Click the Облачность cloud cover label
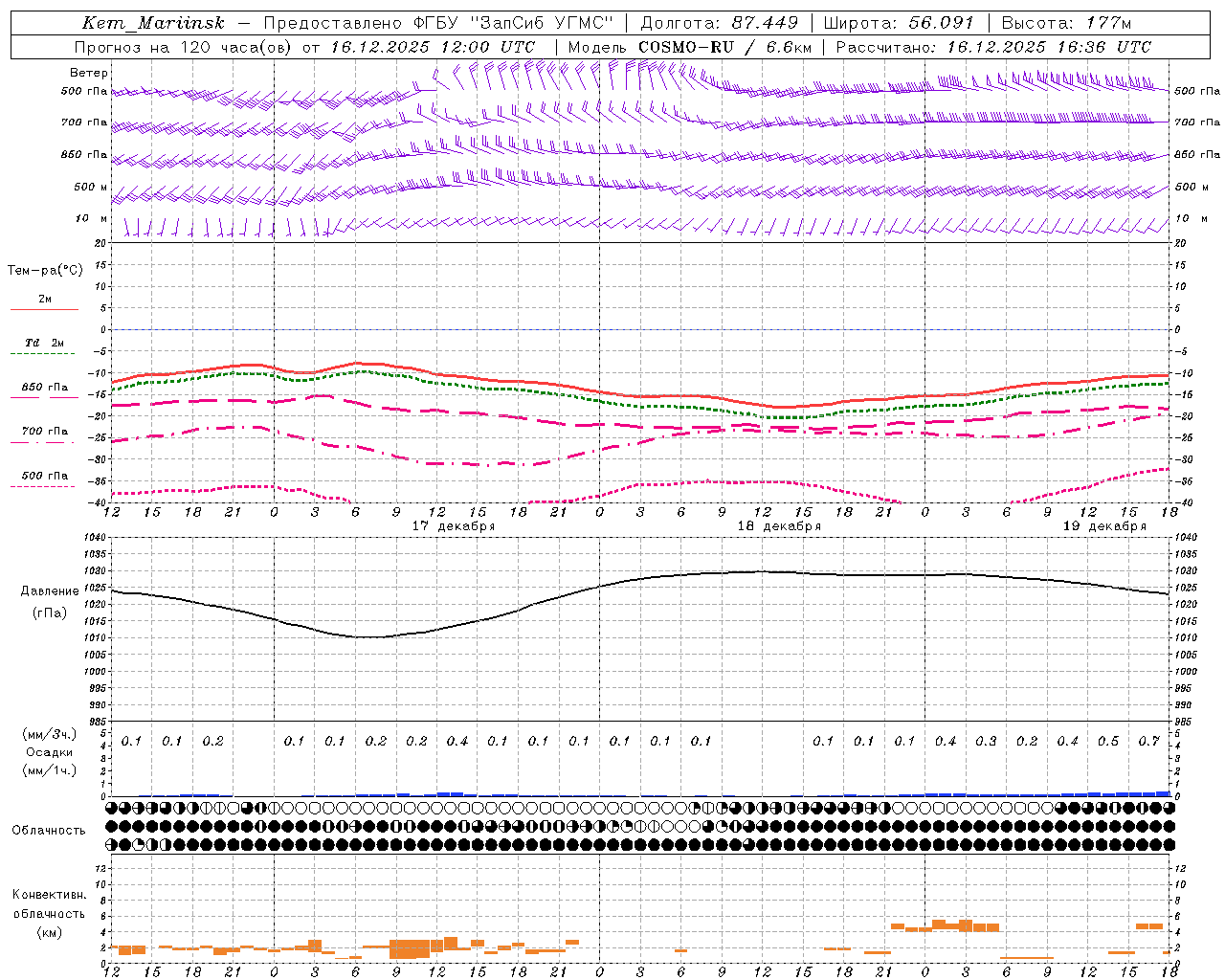This screenshot has width=1225, height=980. 49,831
